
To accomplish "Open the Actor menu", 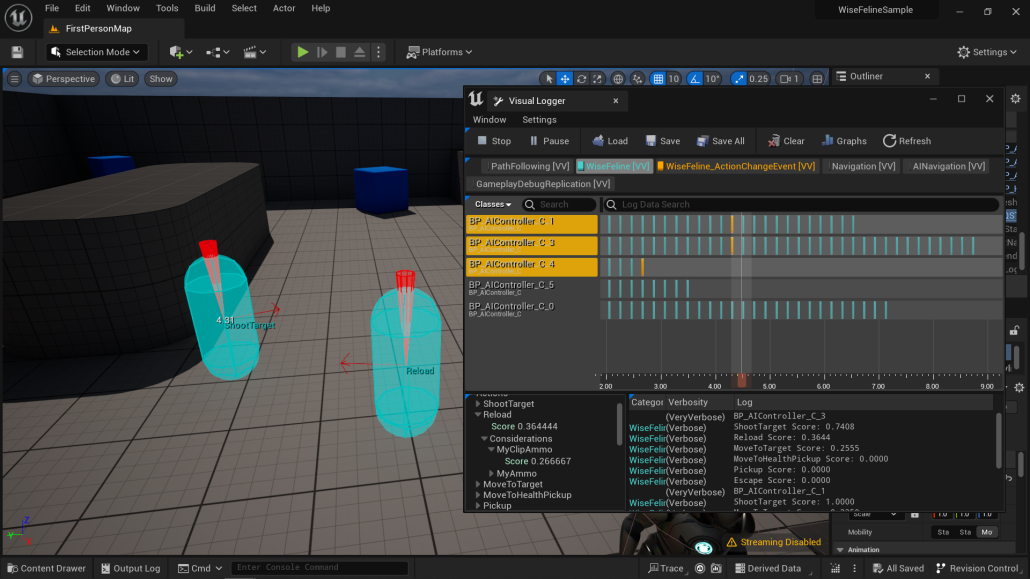I will (x=284, y=9).
